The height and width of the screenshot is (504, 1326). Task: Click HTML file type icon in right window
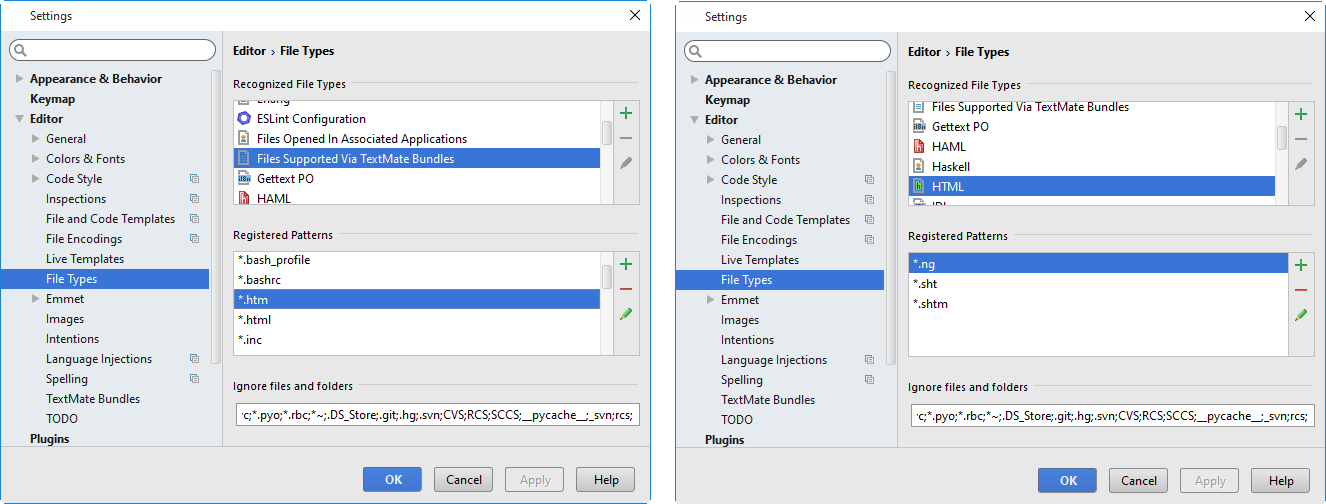point(919,186)
